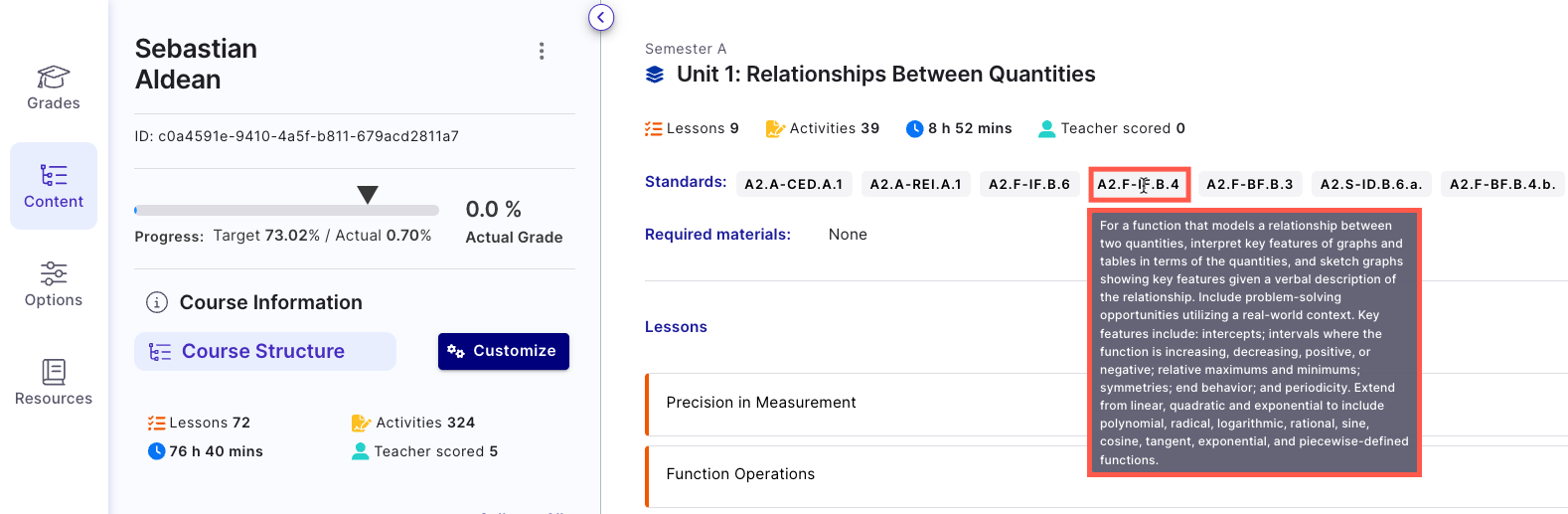This screenshot has height=514, width=1568.
Task: Click the Required materials label
Action: pos(717,235)
